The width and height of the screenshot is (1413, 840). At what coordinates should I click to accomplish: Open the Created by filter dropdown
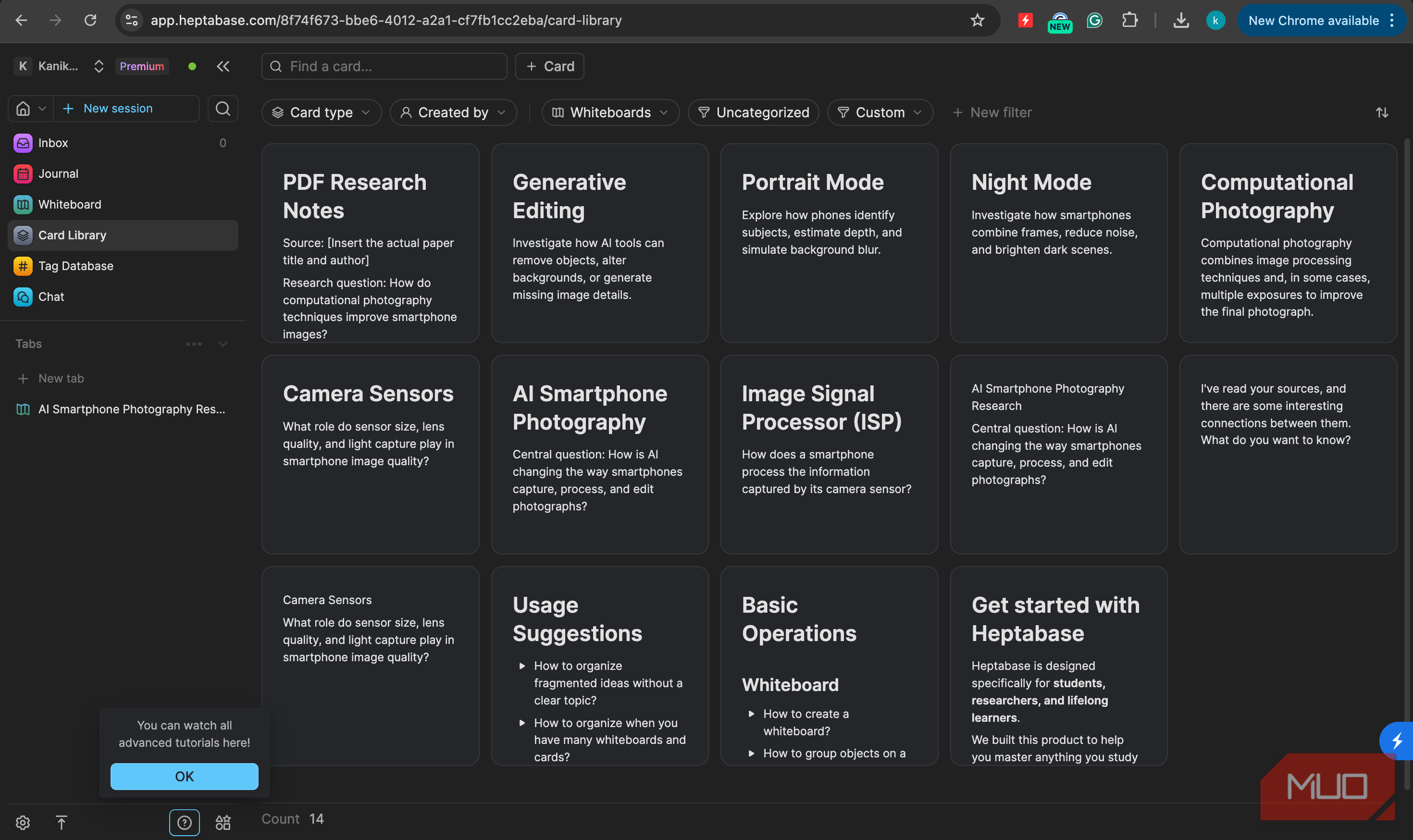pyautogui.click(x=453, y=112)
